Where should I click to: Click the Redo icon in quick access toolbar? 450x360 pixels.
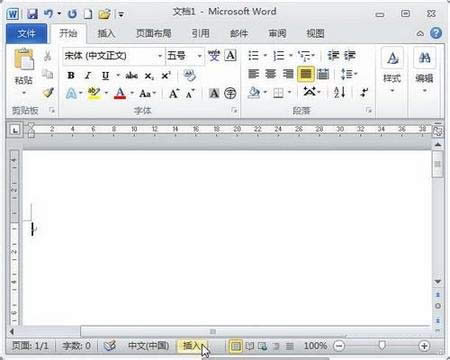tap(72, 14)
